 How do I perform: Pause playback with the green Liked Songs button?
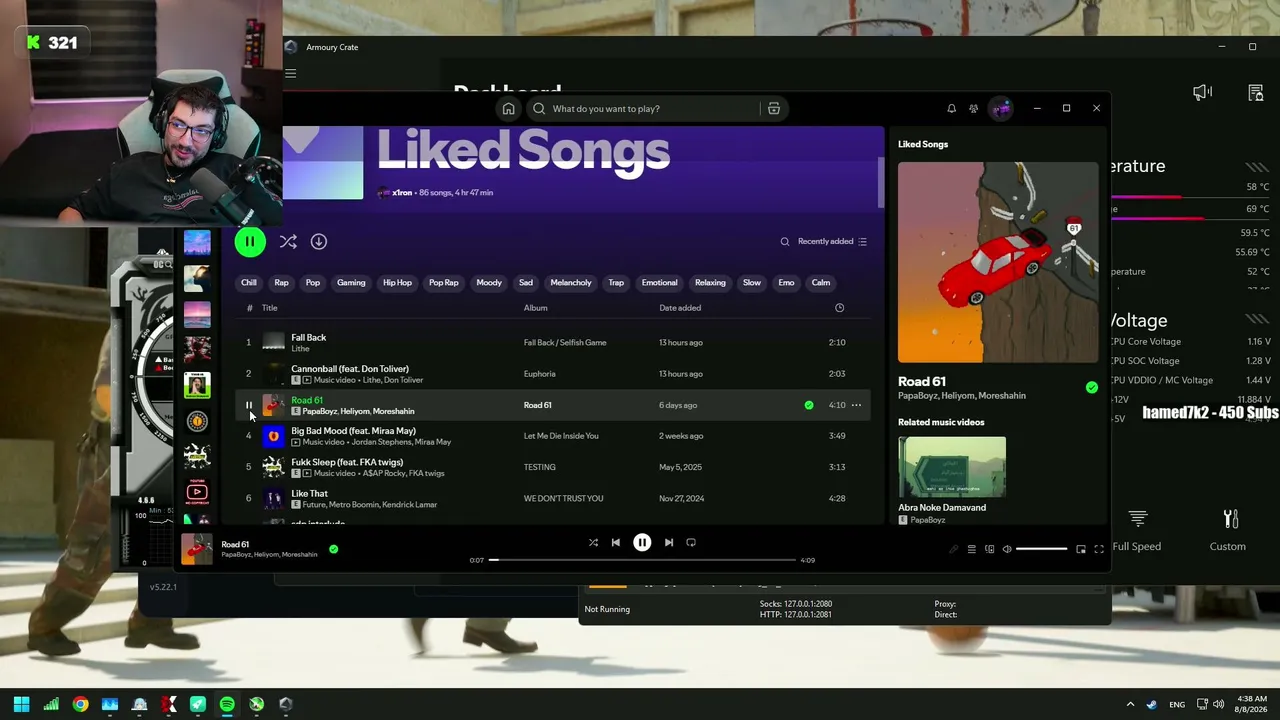tap(250, 241)
